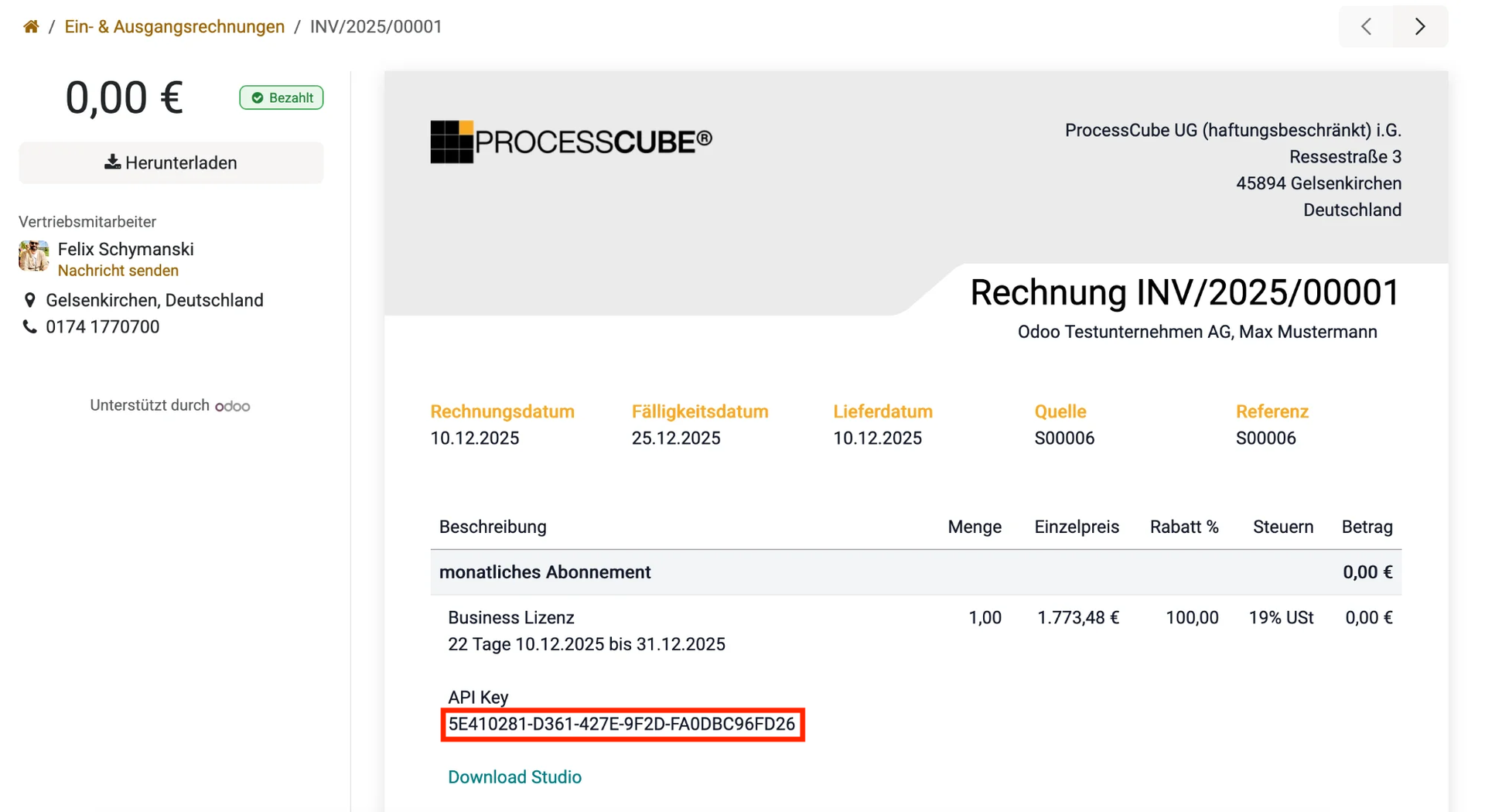Open Ein- & Ausgangsrechnungen breadcrumb
This screenshot has height=812, width=1485.
pos(174,27)
